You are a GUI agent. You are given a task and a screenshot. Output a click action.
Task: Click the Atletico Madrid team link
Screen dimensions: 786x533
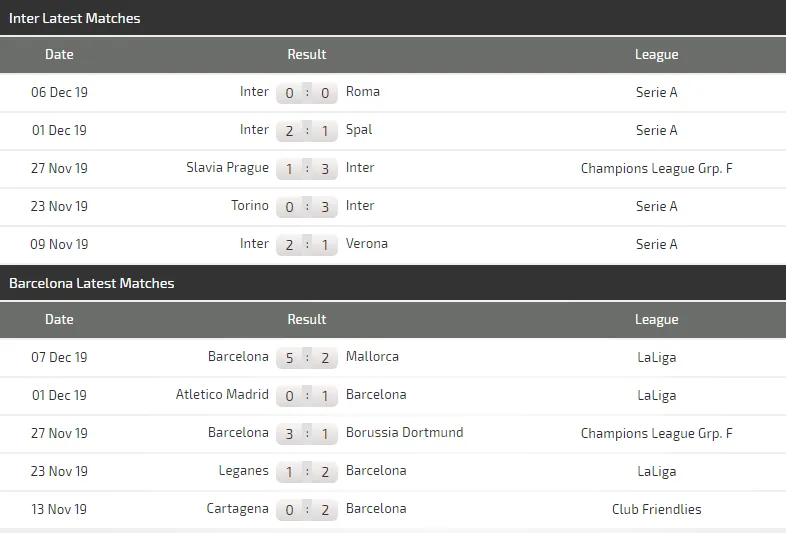(222, 395)
